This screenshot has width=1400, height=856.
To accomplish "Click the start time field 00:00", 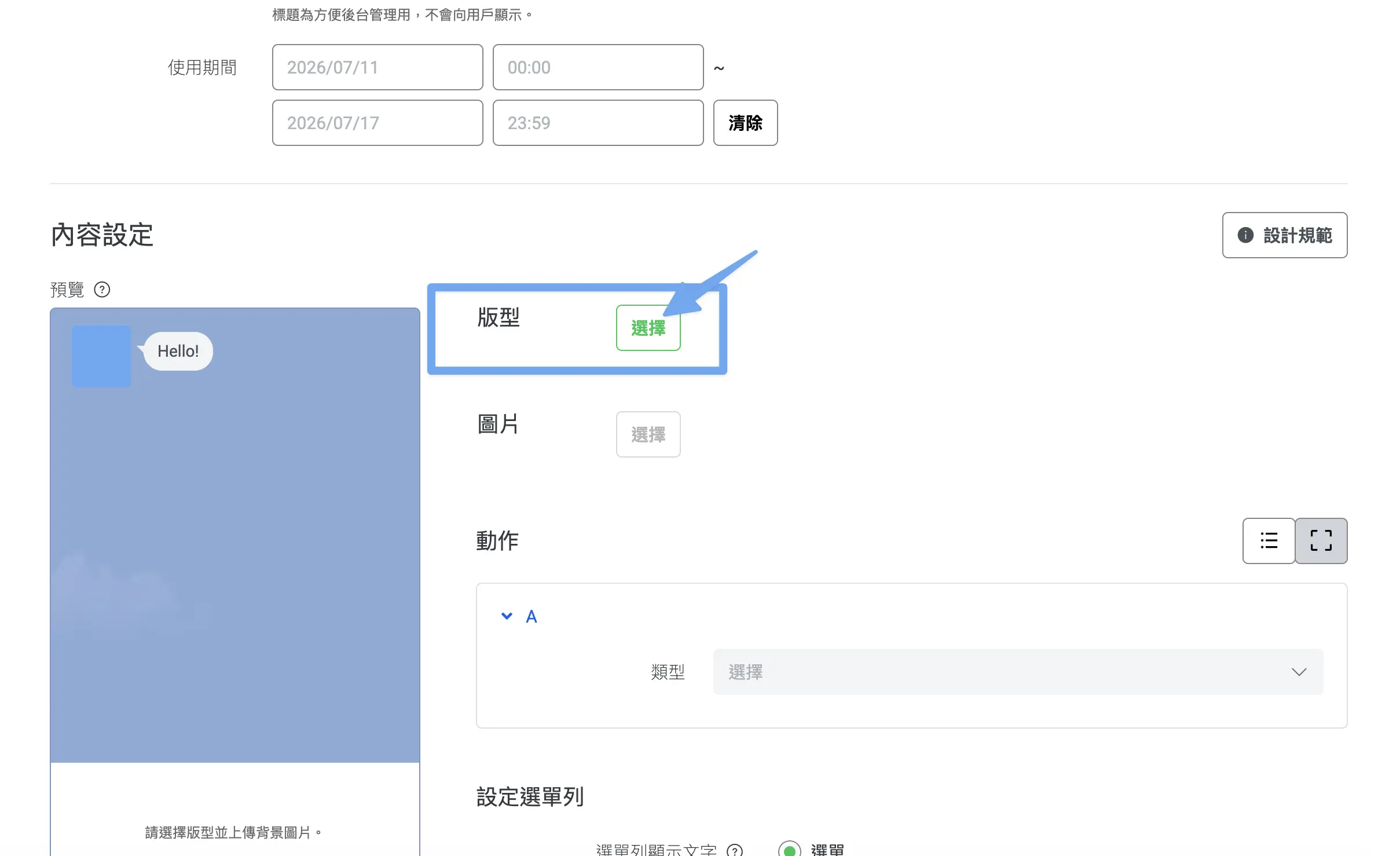I will click(x=598, y=67).
